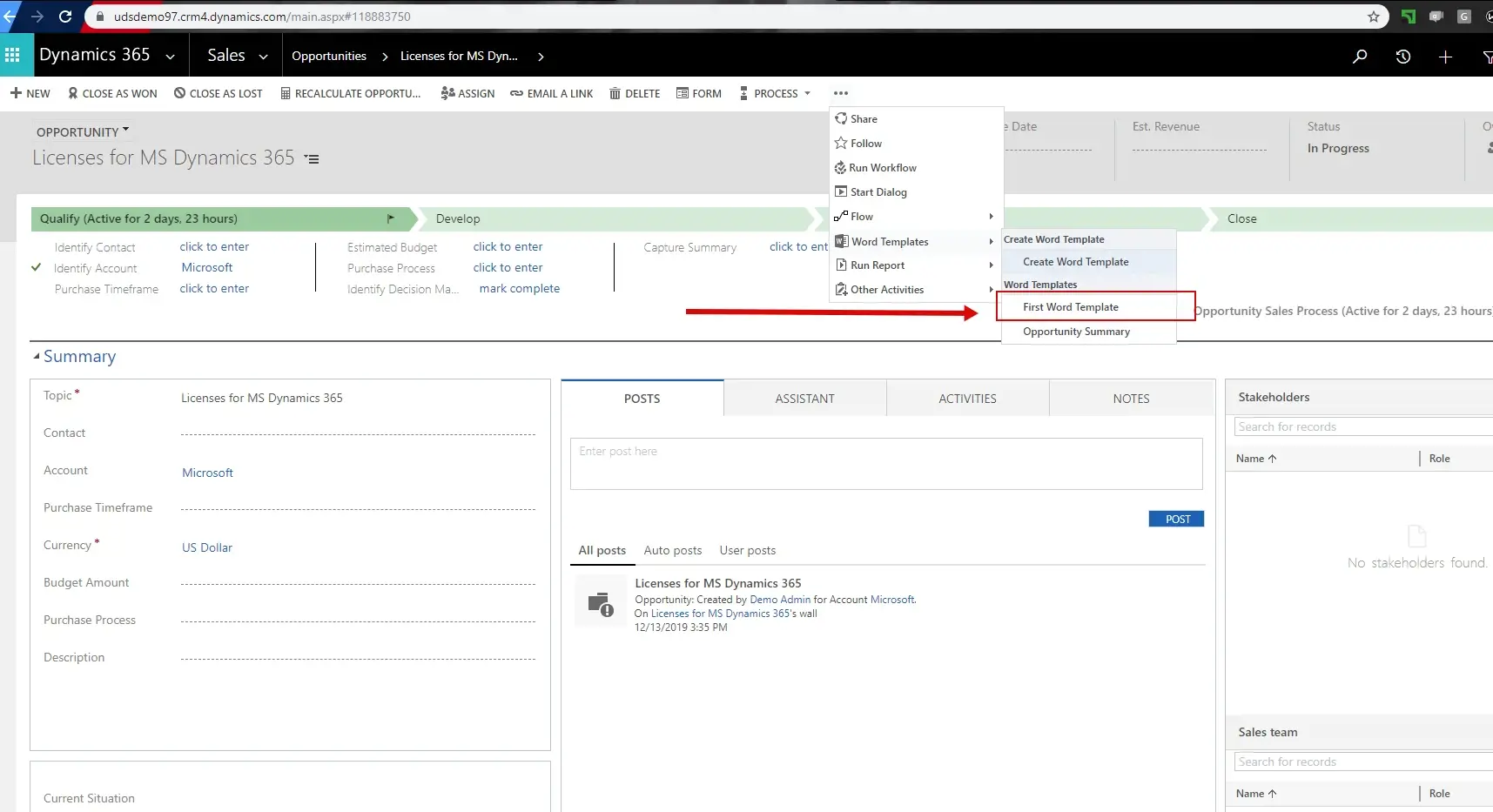Viewport: 1493px width, 812px height.
Task: Expand the Sales area chevron
Action: point(263,57)
